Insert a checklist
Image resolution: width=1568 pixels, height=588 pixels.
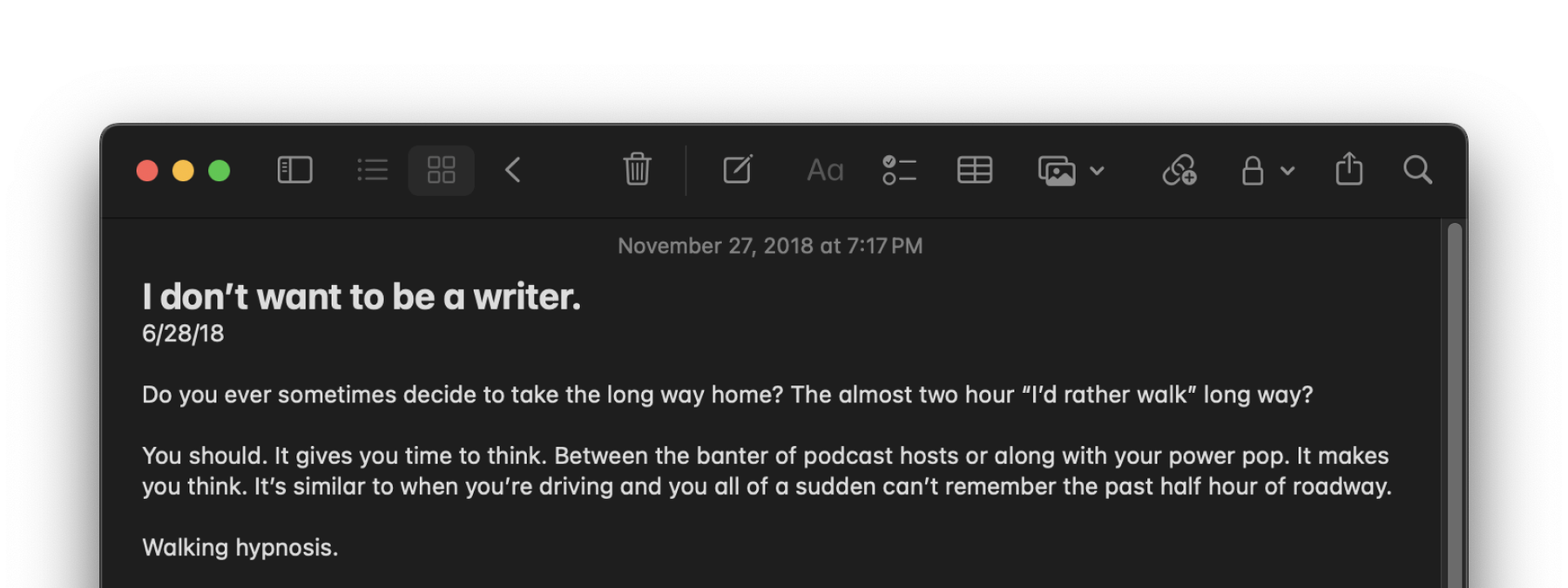899,170
